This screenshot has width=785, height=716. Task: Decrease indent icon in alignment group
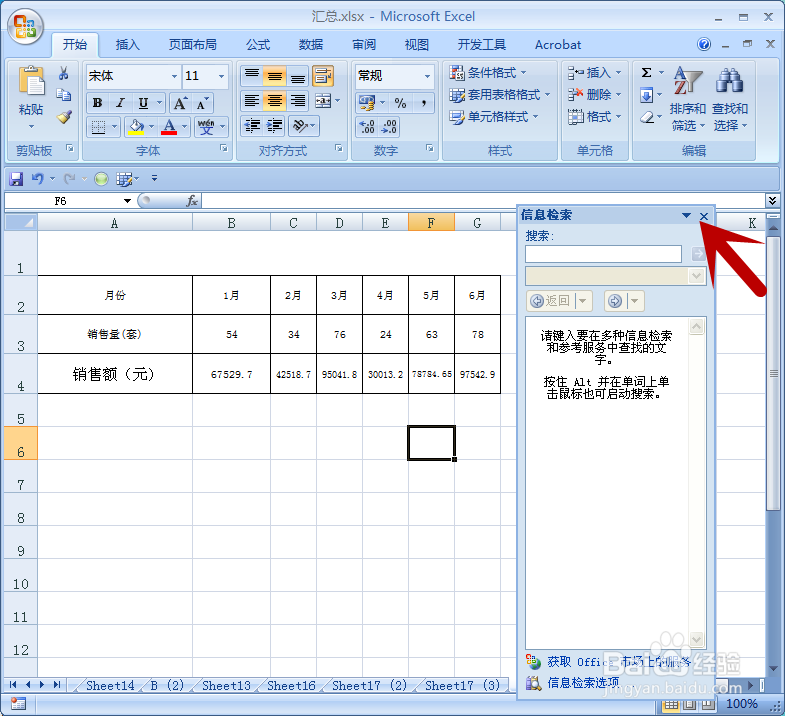coord(252,126)
